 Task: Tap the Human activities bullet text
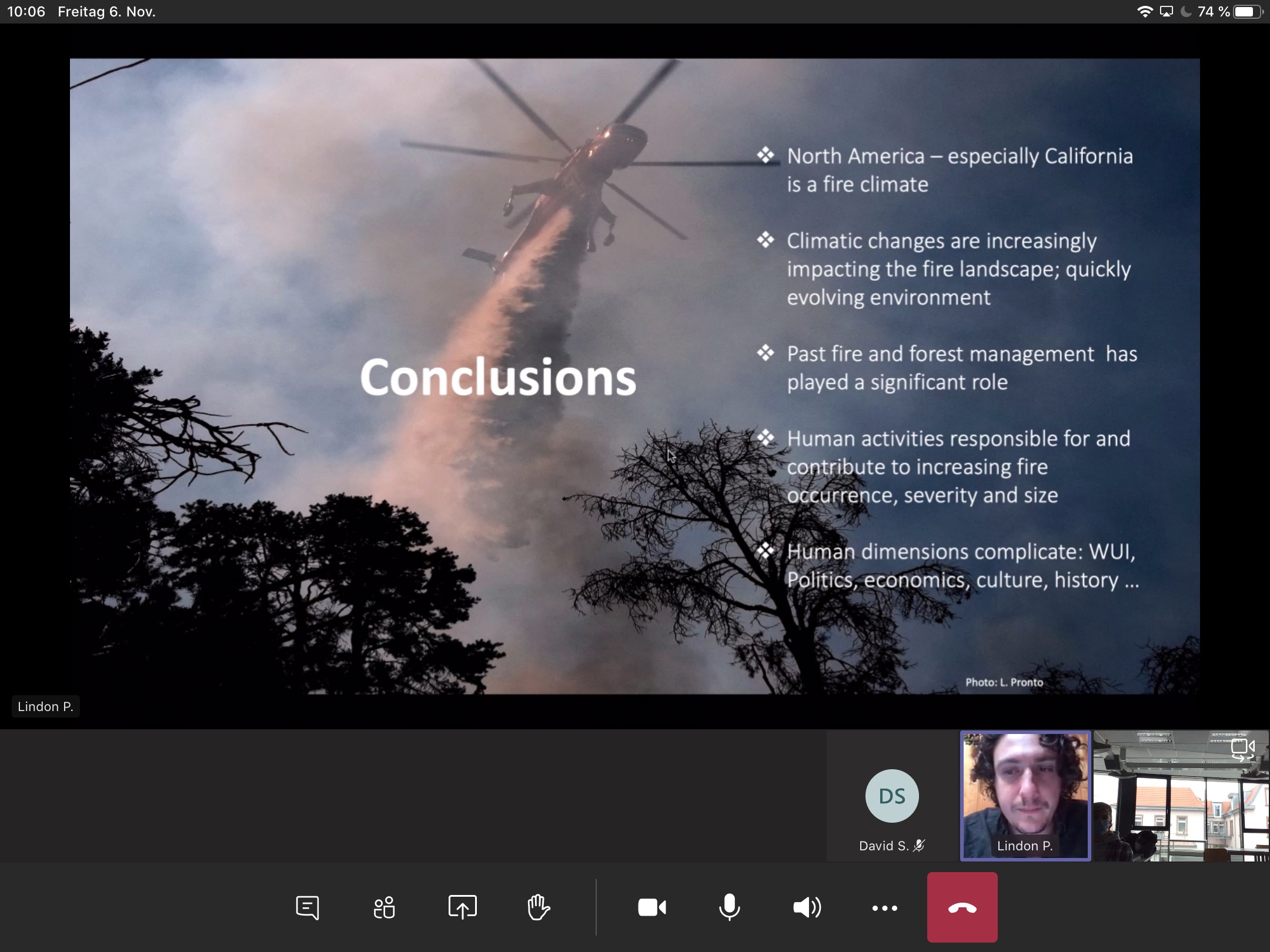958,467
